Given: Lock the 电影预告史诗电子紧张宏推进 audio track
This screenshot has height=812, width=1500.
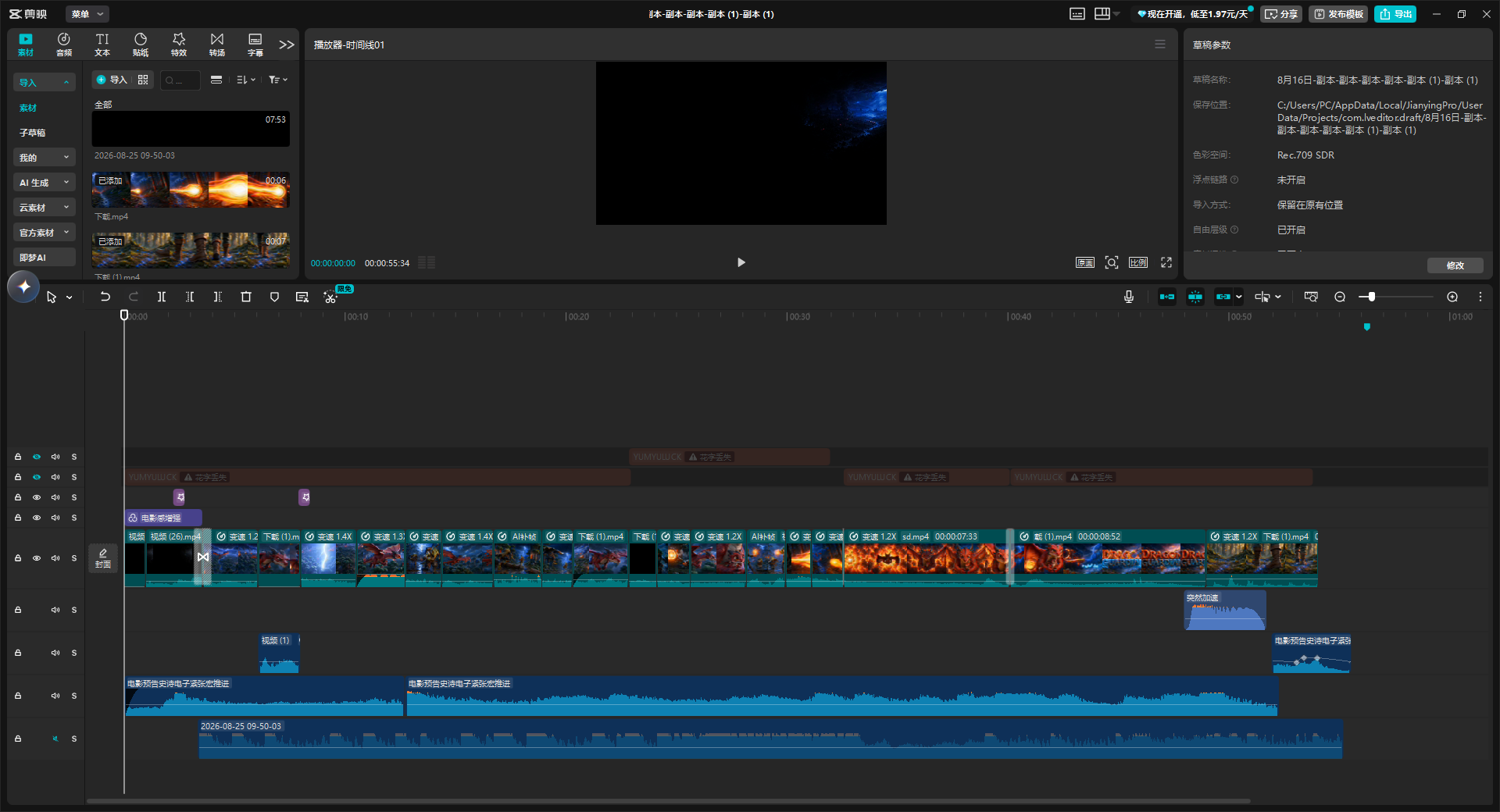Looking at the screenshot, I should click(18, 696).
